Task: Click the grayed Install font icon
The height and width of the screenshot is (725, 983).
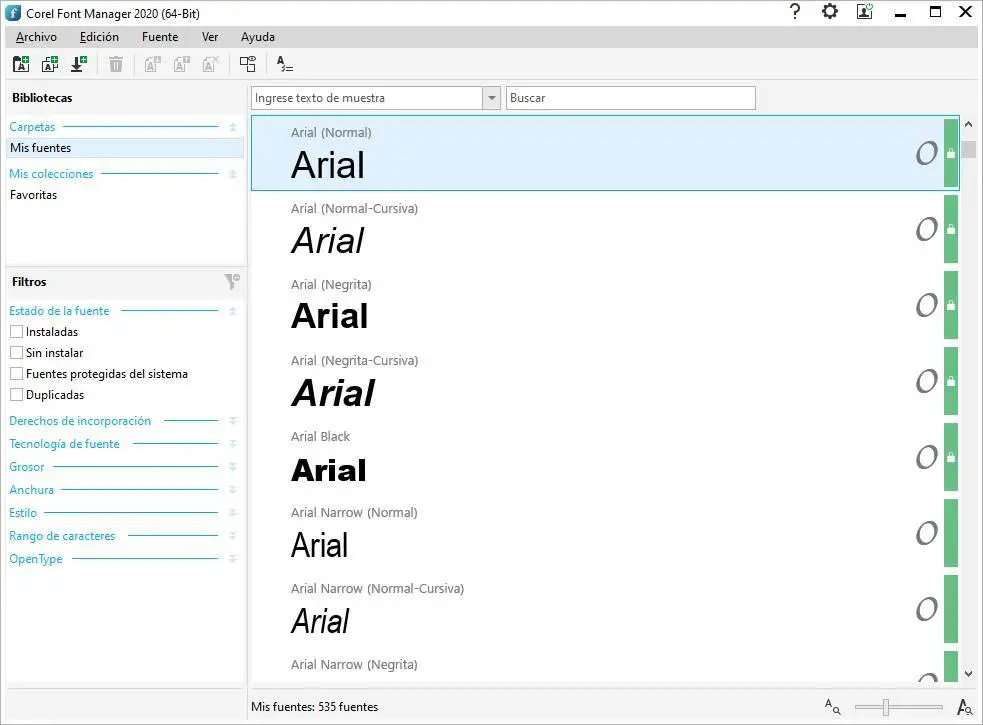Action: 152,64
